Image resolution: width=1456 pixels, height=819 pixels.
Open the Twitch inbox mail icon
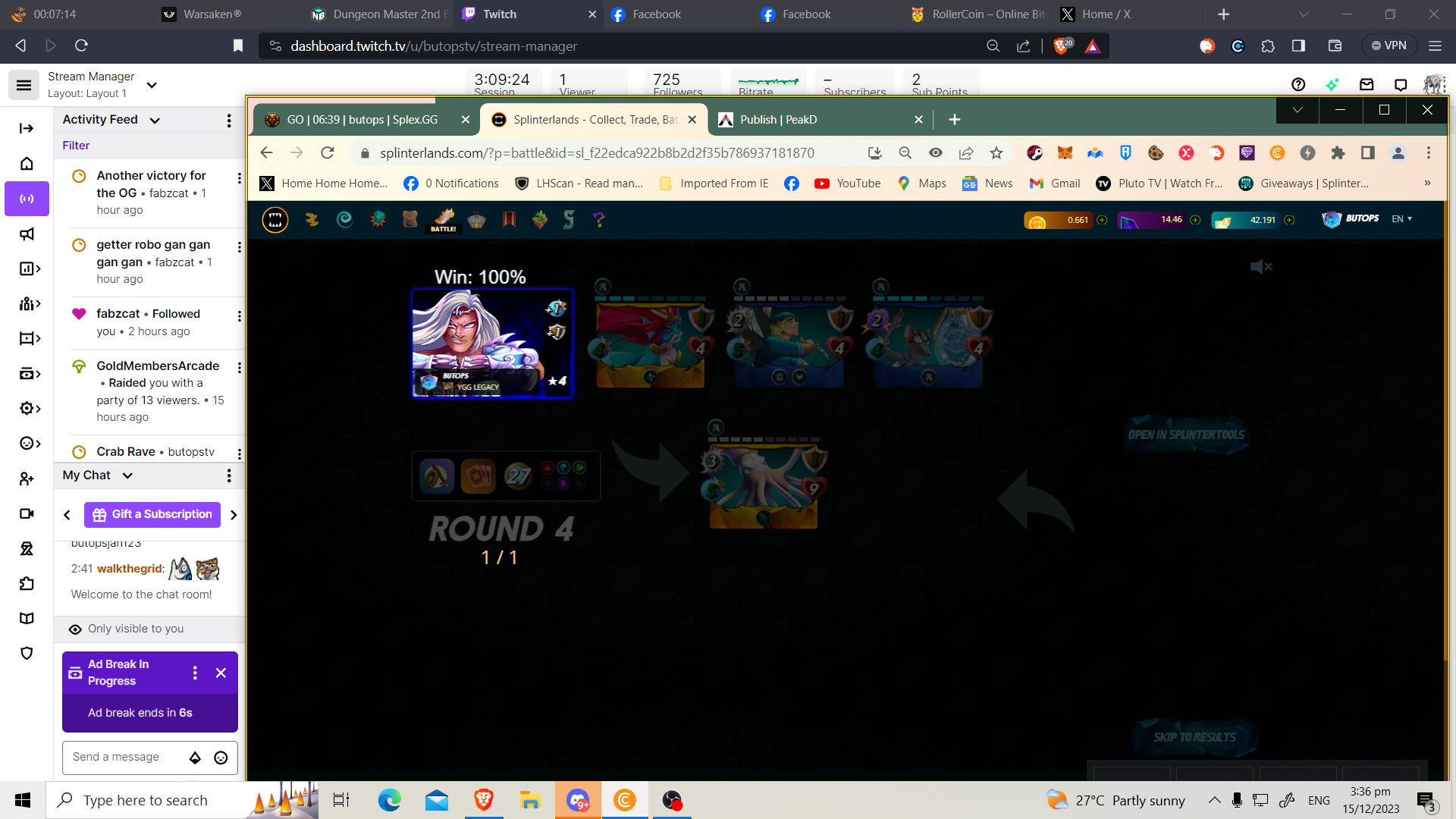(1367, 84)
